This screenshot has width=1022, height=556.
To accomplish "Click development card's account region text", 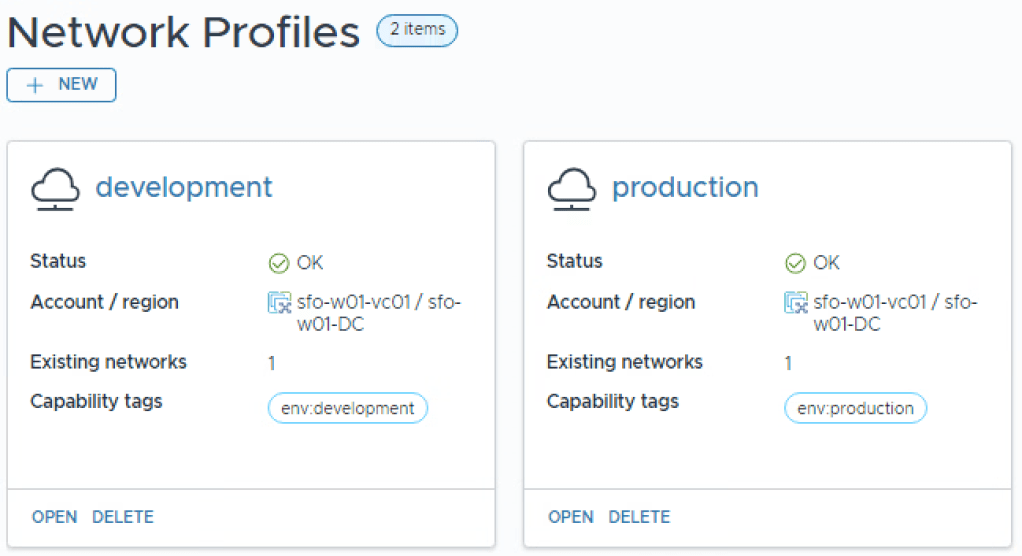I will pyautogui.click(x=378, y=313).
